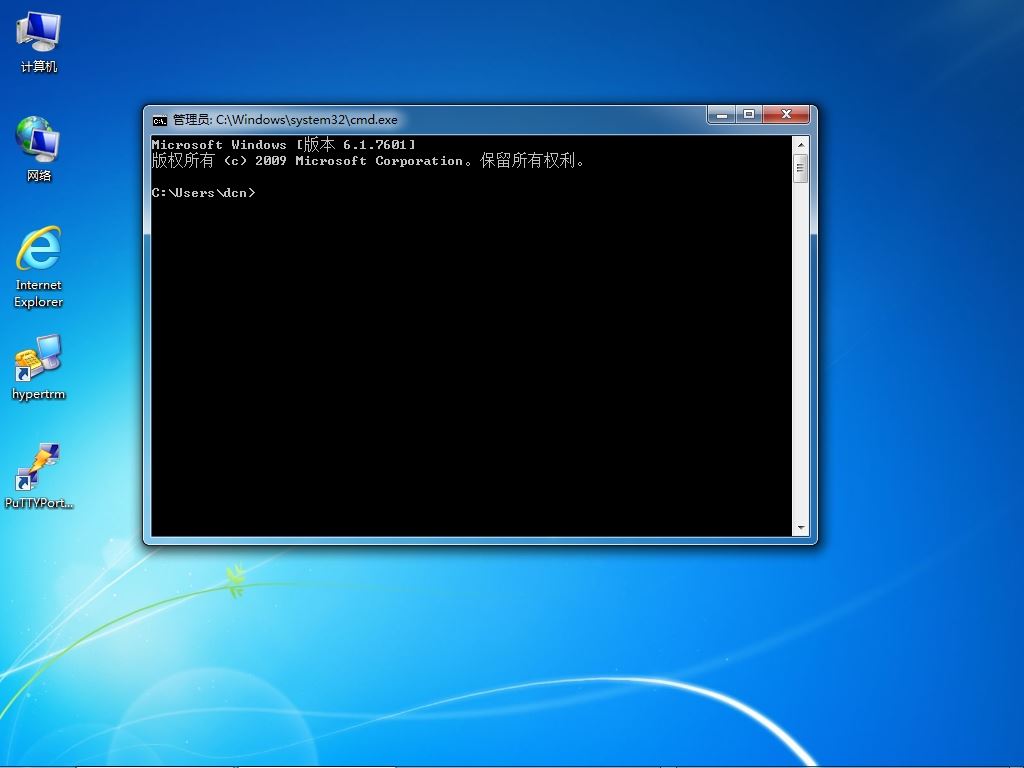1024x768 pixels.
Task: Open the 计算机 desktop icon
Action: pyautogui.click(x=39, y=42)
